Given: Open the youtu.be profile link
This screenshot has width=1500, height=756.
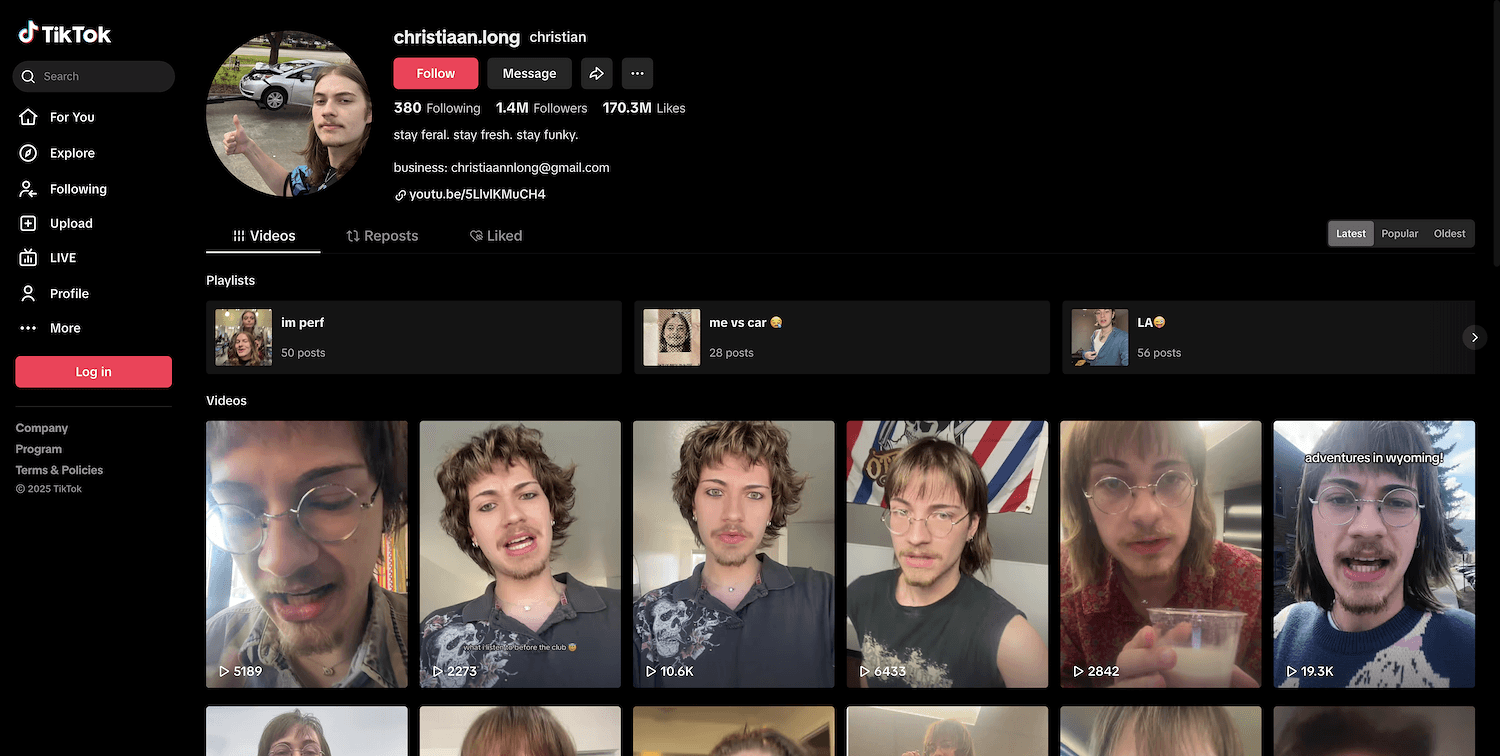Looking at the screenshot, I should (x=477, y=194).
